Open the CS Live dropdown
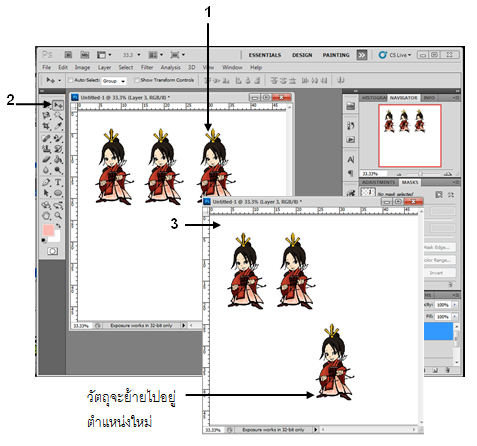477x446 pixels. 395,55
